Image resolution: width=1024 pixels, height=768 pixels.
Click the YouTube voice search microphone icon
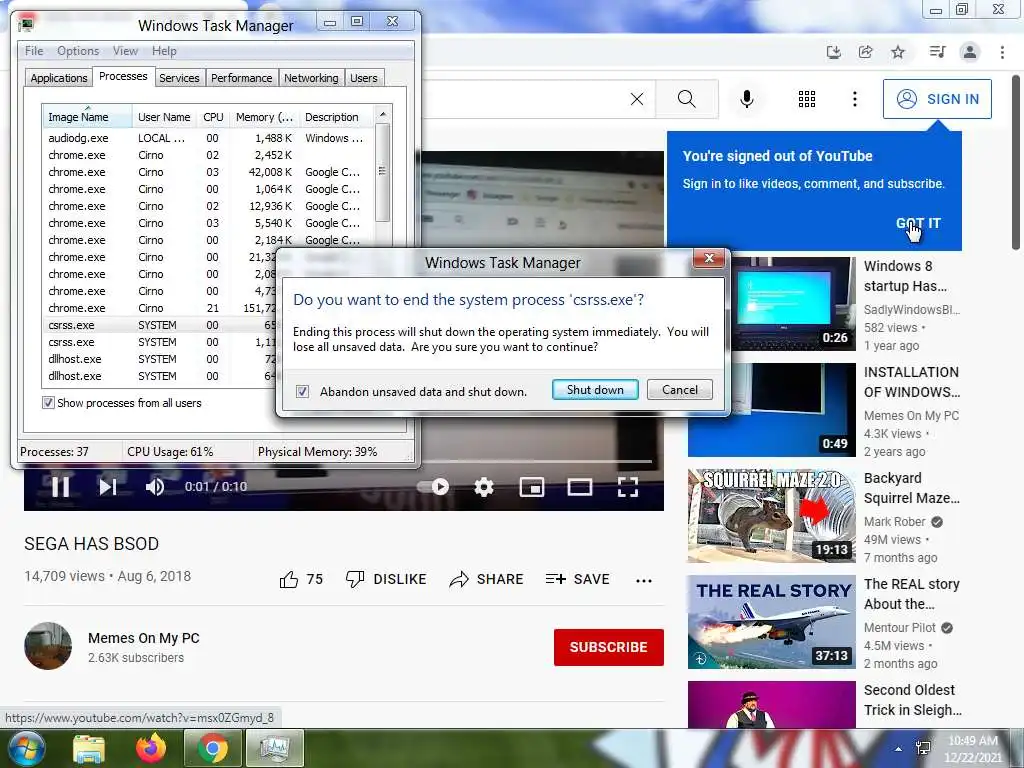click(746, 99)
